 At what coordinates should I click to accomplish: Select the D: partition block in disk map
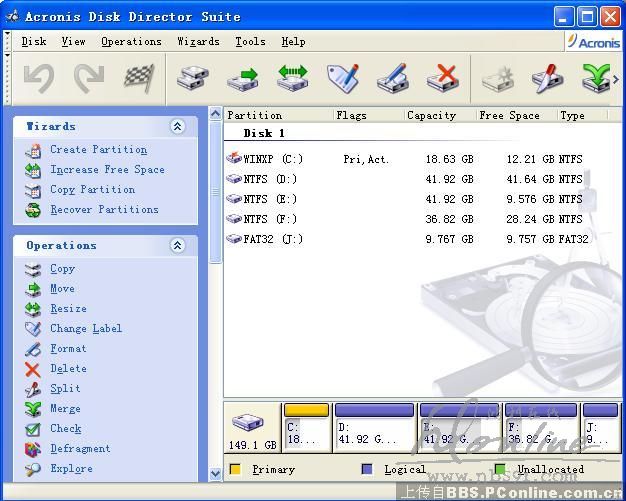point(373,428)
